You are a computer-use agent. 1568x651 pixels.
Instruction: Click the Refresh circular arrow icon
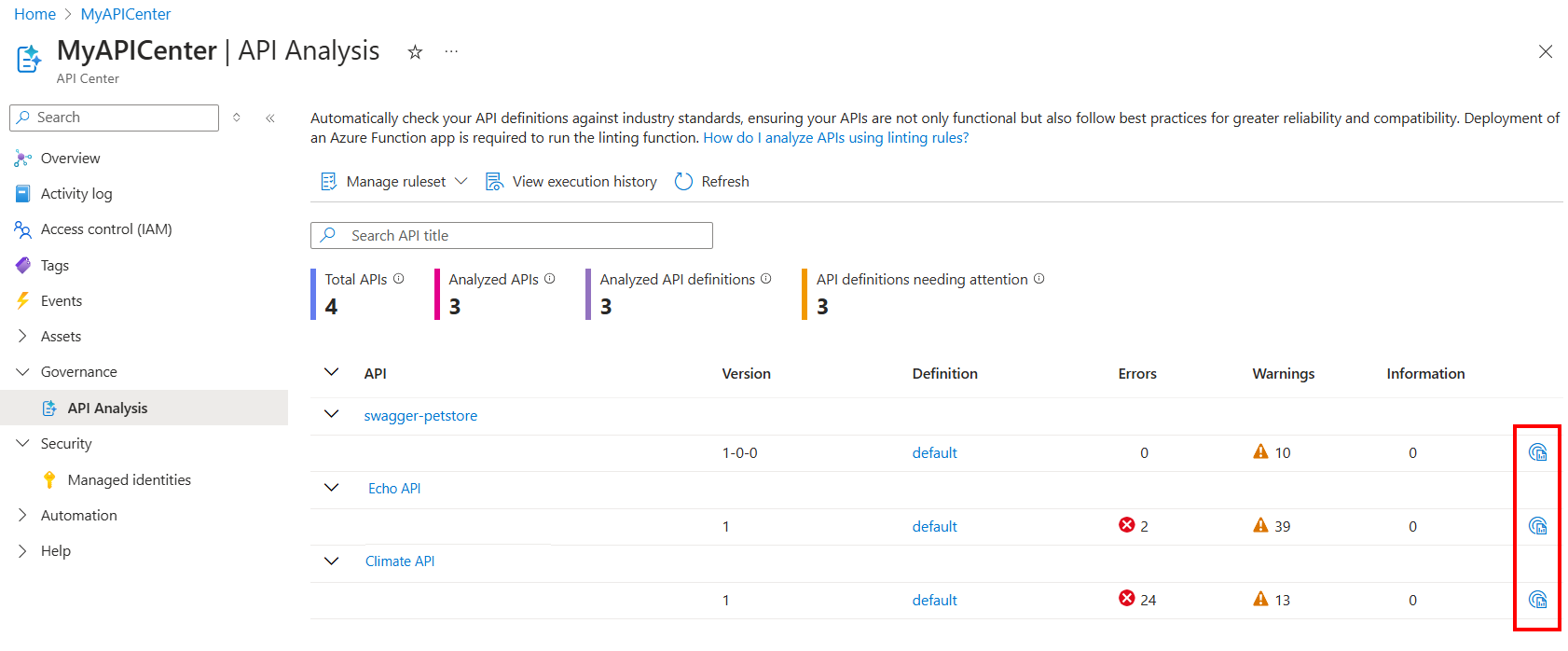(683, 182)
